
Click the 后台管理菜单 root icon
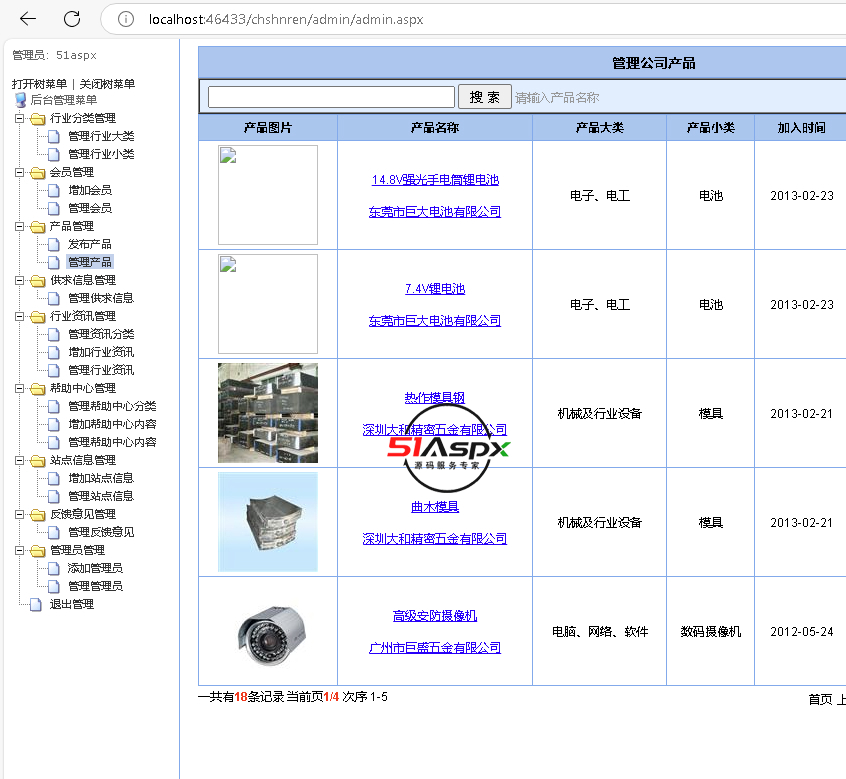pos(20,100)
